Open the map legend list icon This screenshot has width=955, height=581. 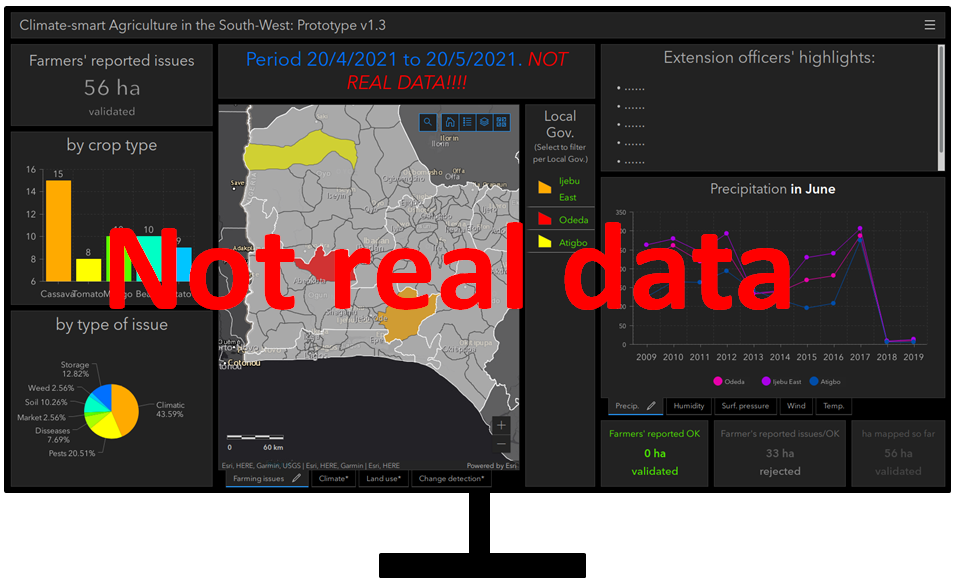467,122
